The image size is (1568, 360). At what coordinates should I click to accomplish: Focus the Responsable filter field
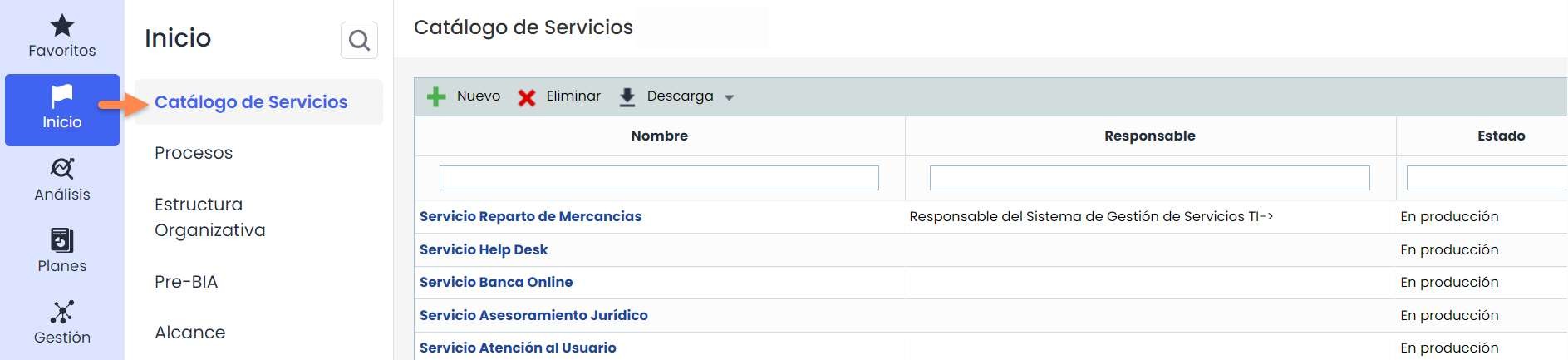(x=1149, y=178)
